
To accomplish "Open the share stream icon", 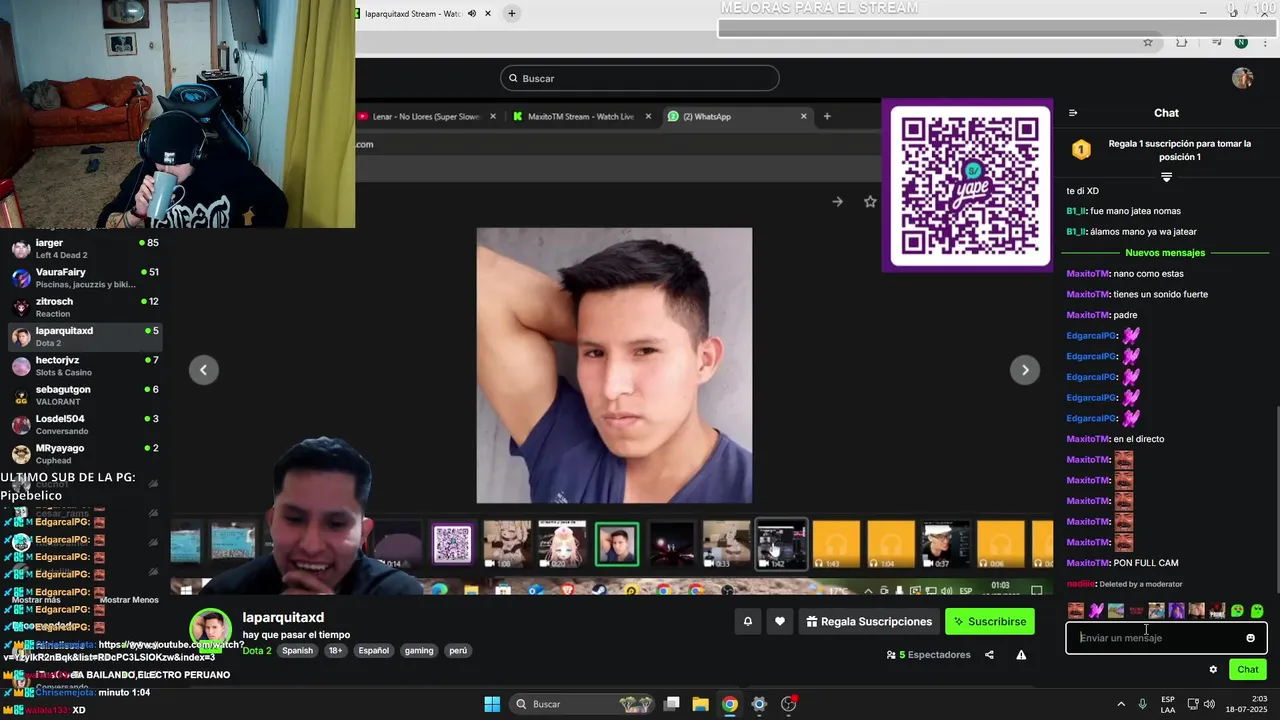I will click(989, 655).
